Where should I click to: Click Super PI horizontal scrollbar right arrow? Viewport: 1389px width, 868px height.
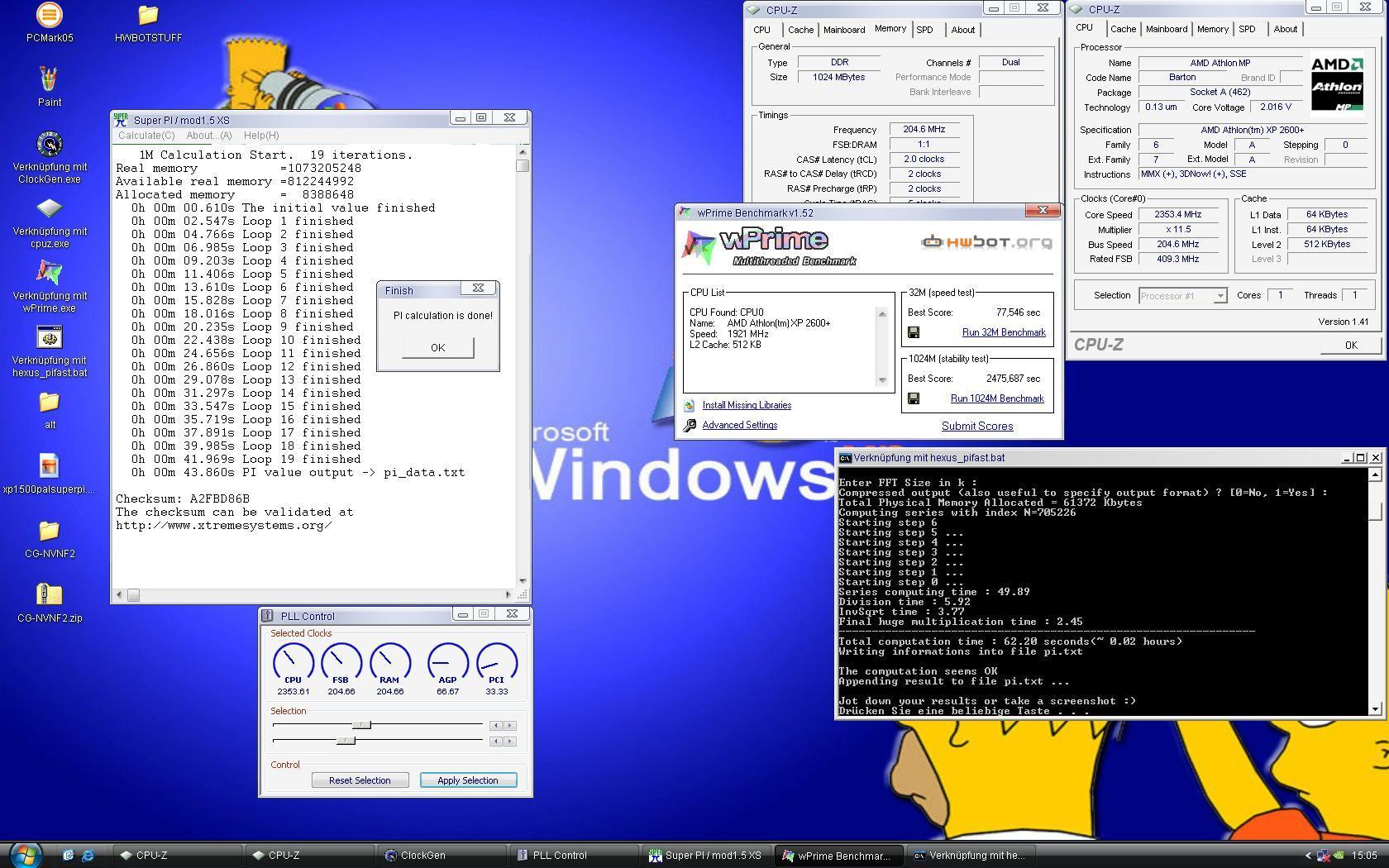508,594
